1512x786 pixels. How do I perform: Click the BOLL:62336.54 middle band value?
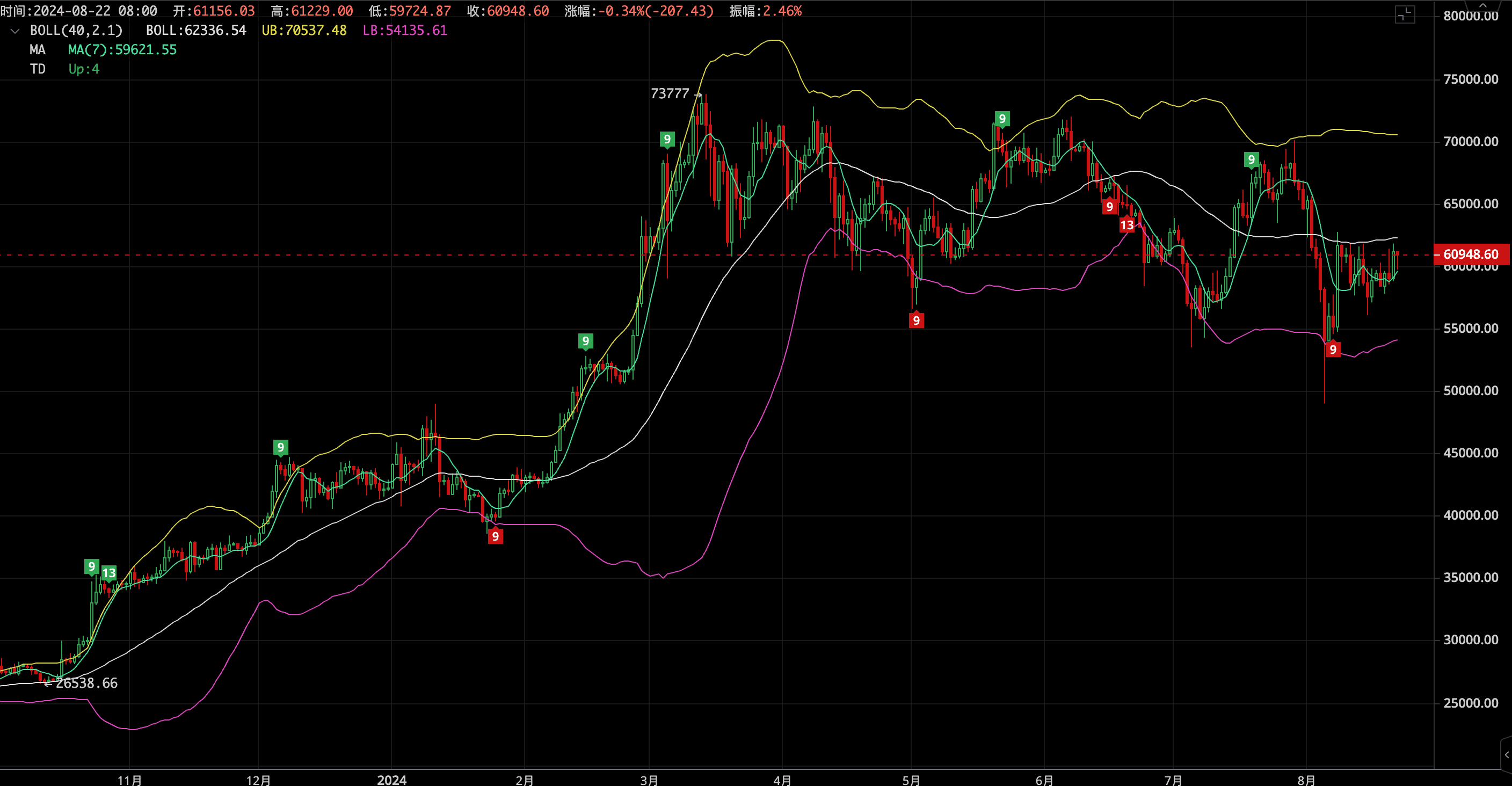[196, 31]
